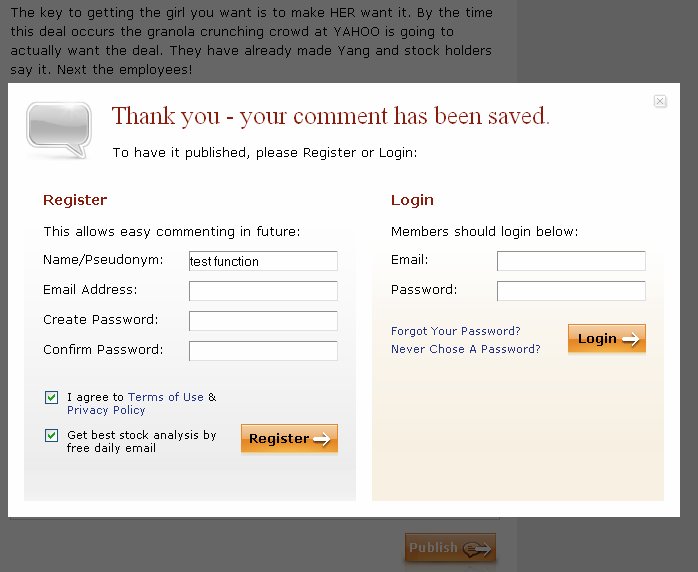Click the dimmed Publish button
This screenshot has height=572, width=698.
(450, 548)
